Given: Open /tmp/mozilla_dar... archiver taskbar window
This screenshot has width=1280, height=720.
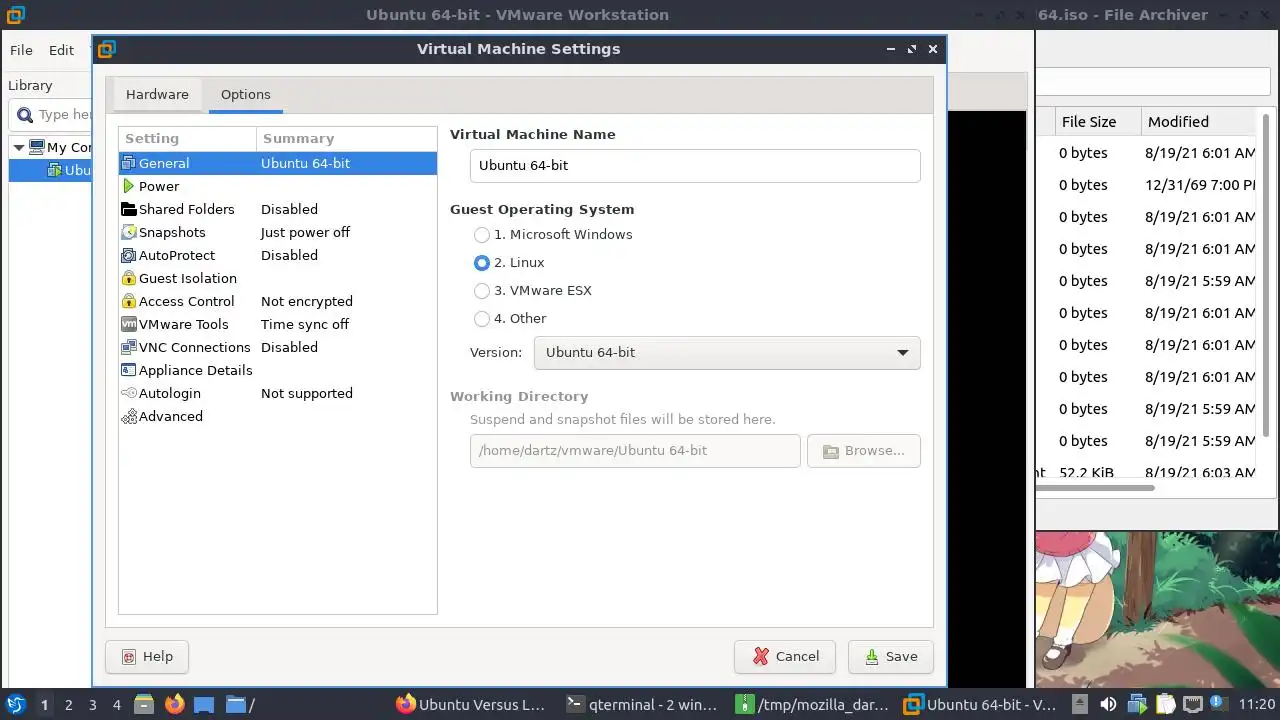Looking at the screenshot, I should (812, 704).
